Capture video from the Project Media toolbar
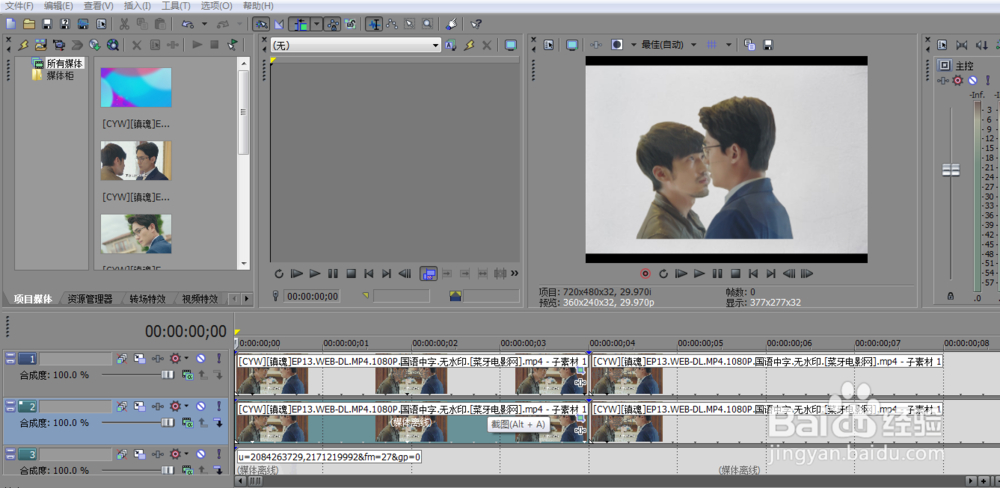 (59, 45)
